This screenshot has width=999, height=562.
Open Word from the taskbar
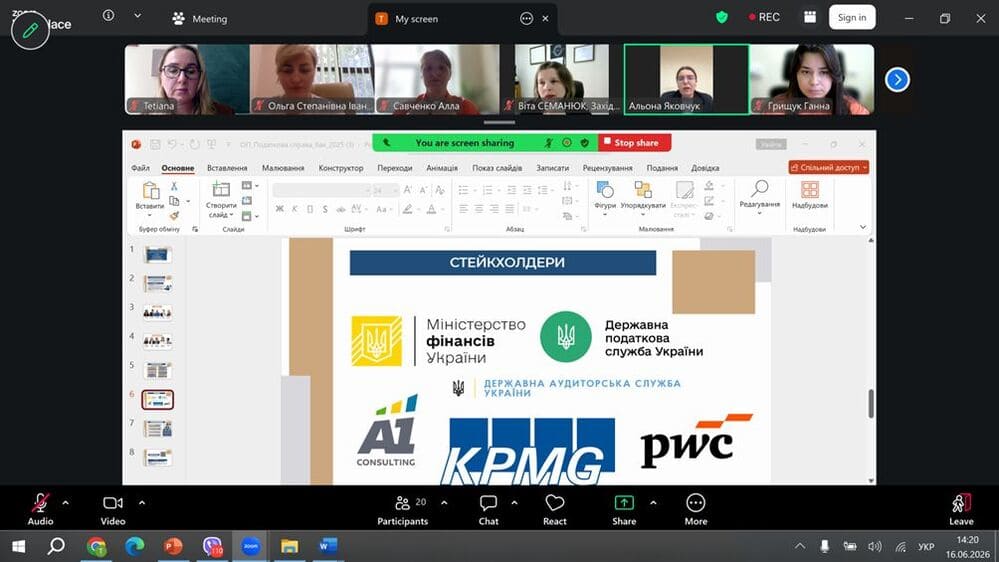pyautogui.click(x=327, y=546)
